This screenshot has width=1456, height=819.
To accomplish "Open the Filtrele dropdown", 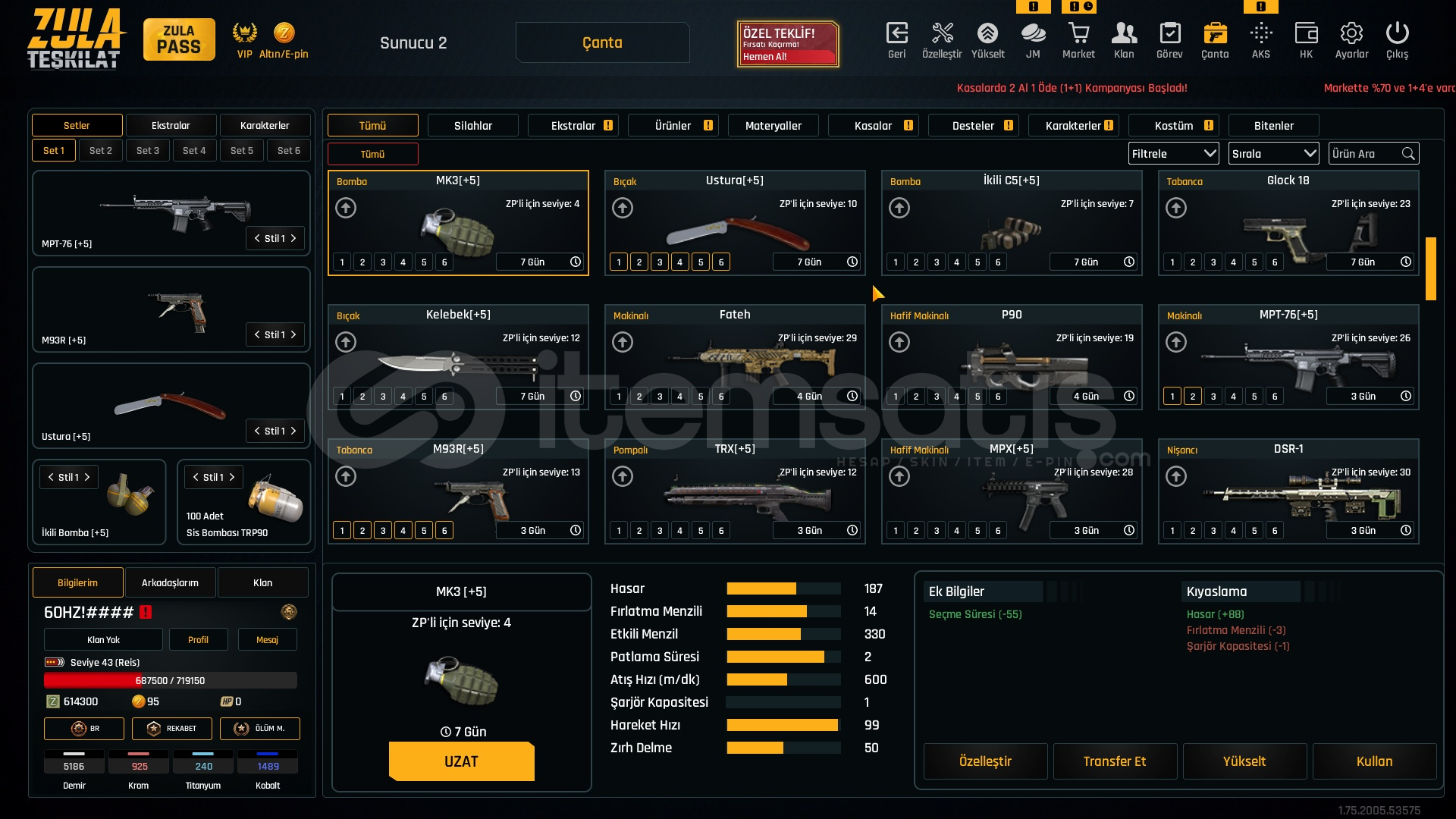I will point(1173,154).
